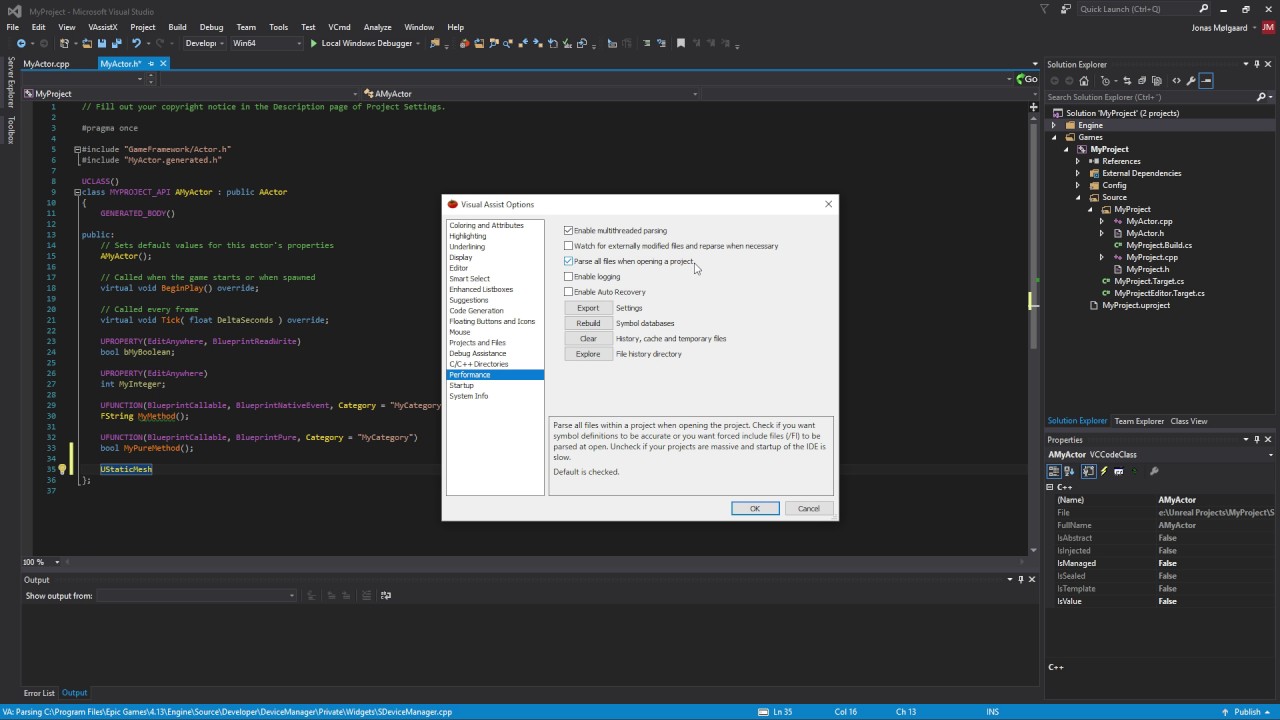
Task: Open the Analyze menu
Action: coord(377,27)
